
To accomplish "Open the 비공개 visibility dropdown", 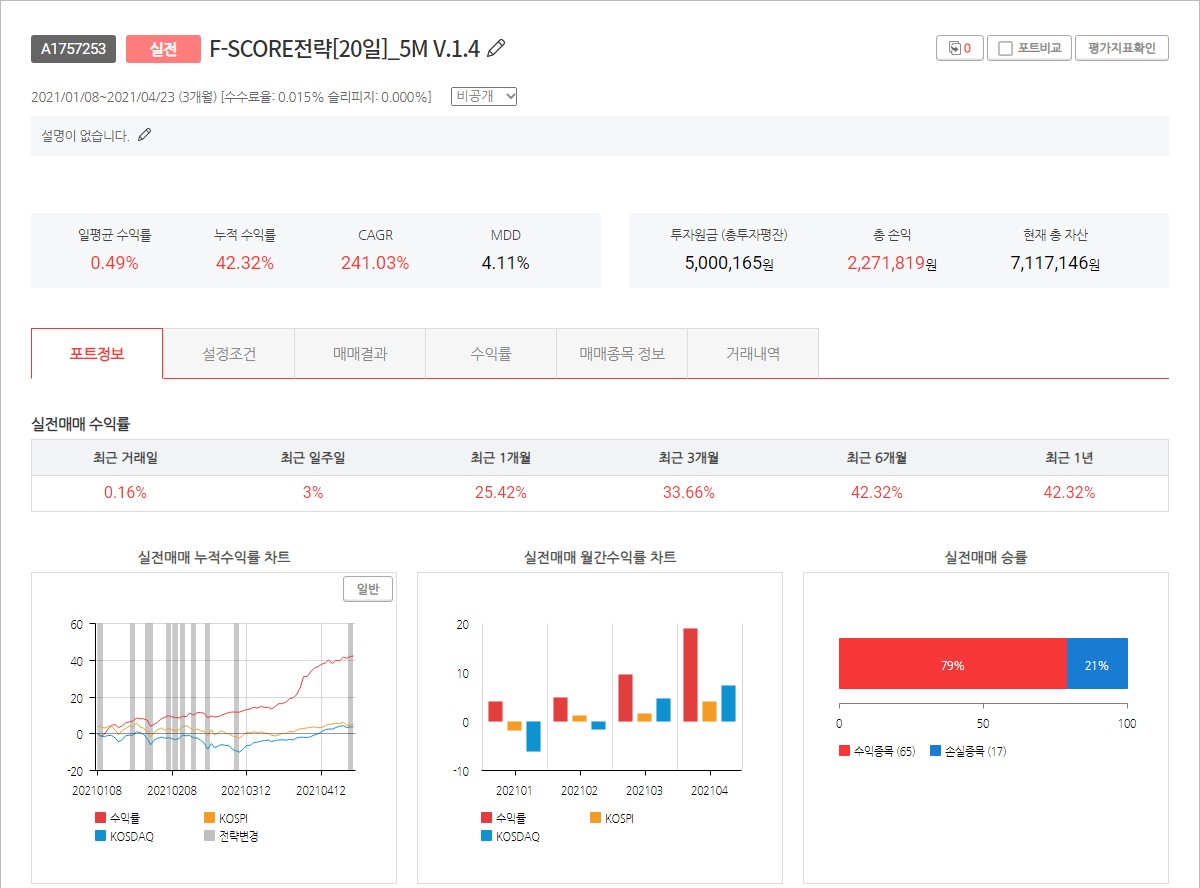I will pyautogui.click(x=484, y=96).
